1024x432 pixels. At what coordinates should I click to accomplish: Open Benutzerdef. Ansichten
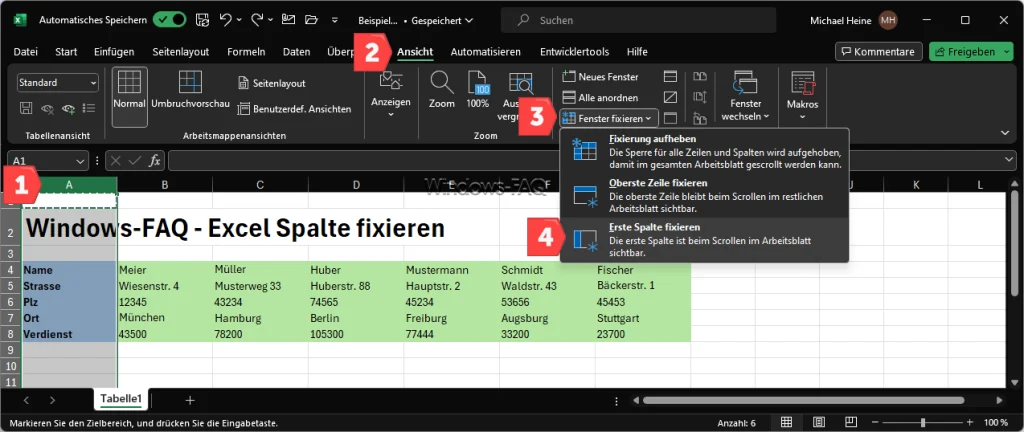295,109
